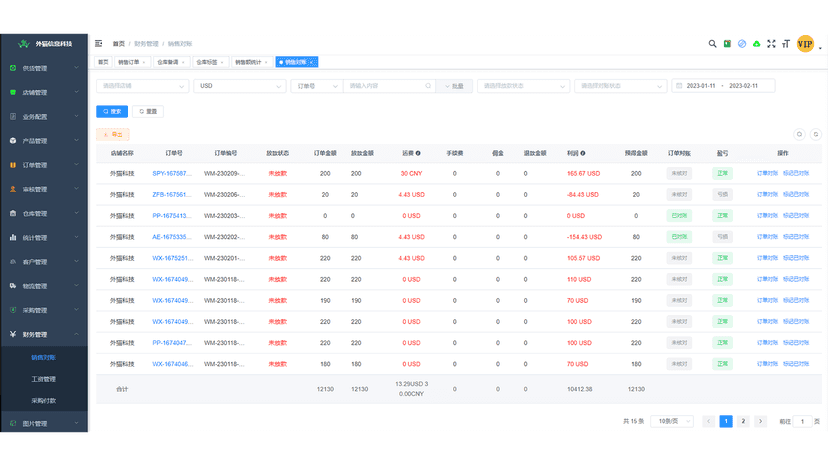Expand 图片管理 with its chevron
Screen dimensions: 828x466
76,423
